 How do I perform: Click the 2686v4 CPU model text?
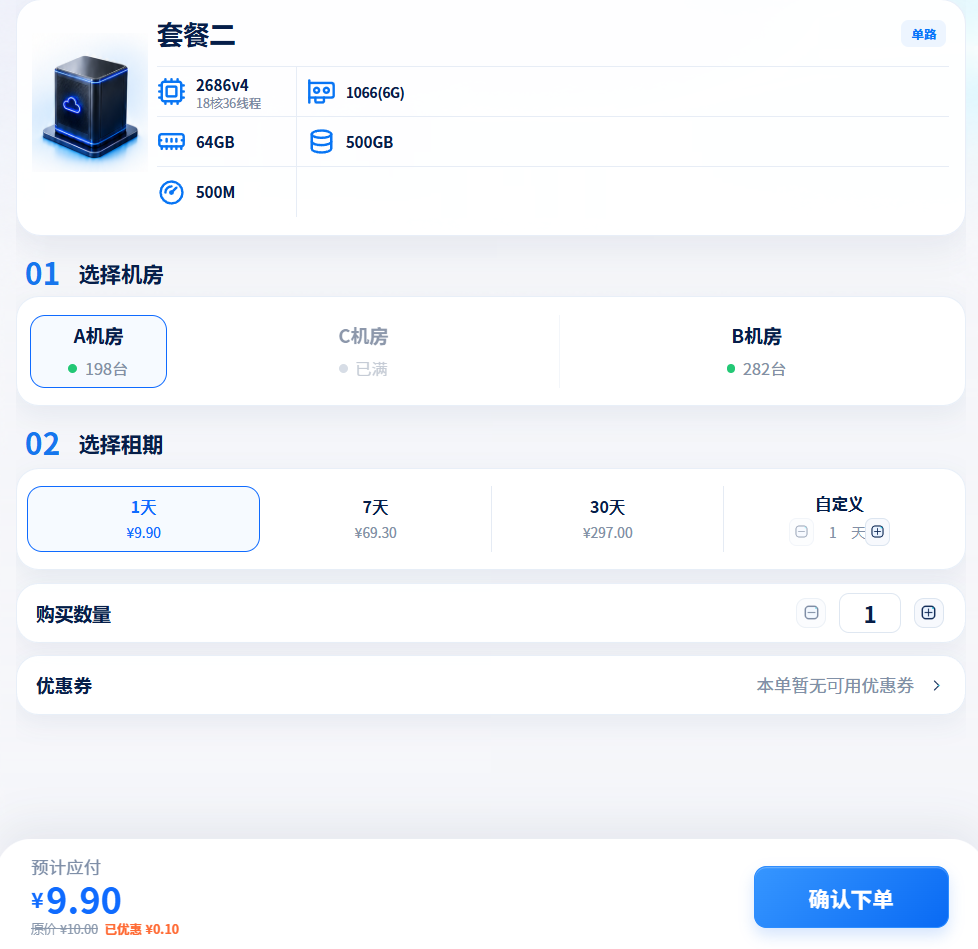tap(222, 85)
